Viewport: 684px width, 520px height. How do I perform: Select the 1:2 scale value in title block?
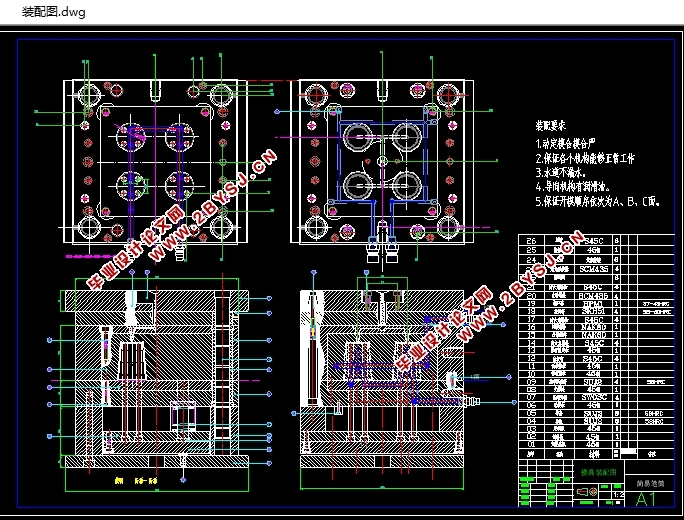click(x=618, y=493)
